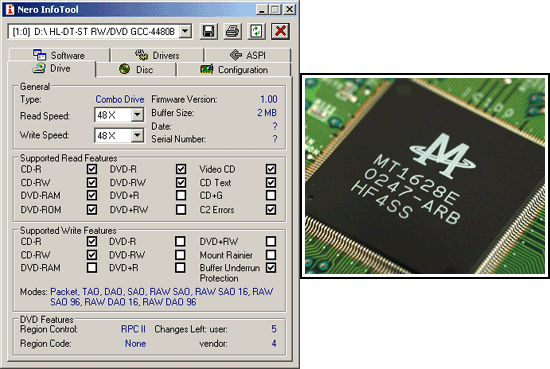Toggle DVD+RW read feature checkbox

pos(181,210)
